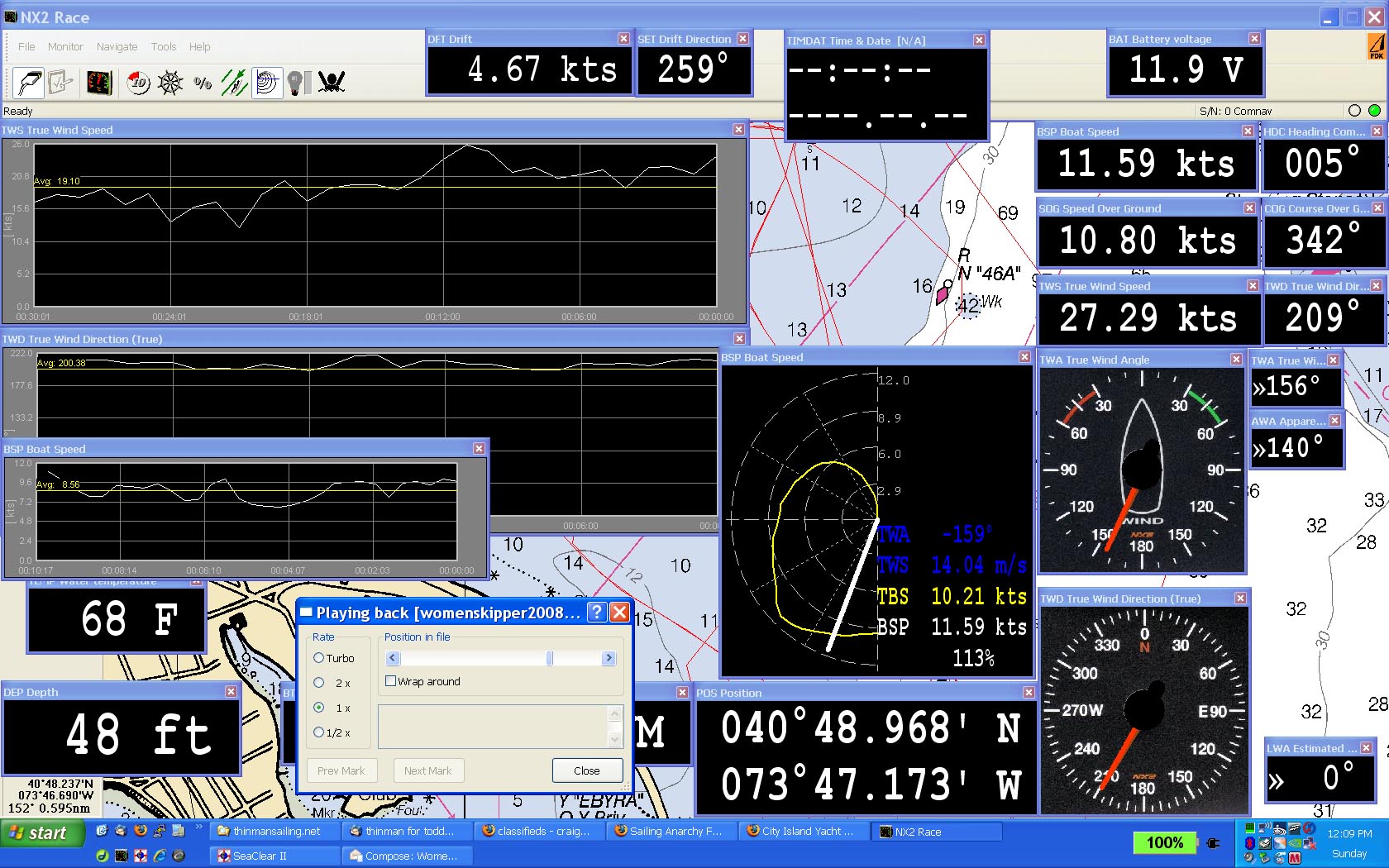Select the 1/2 x playback rate

[318, 732]
